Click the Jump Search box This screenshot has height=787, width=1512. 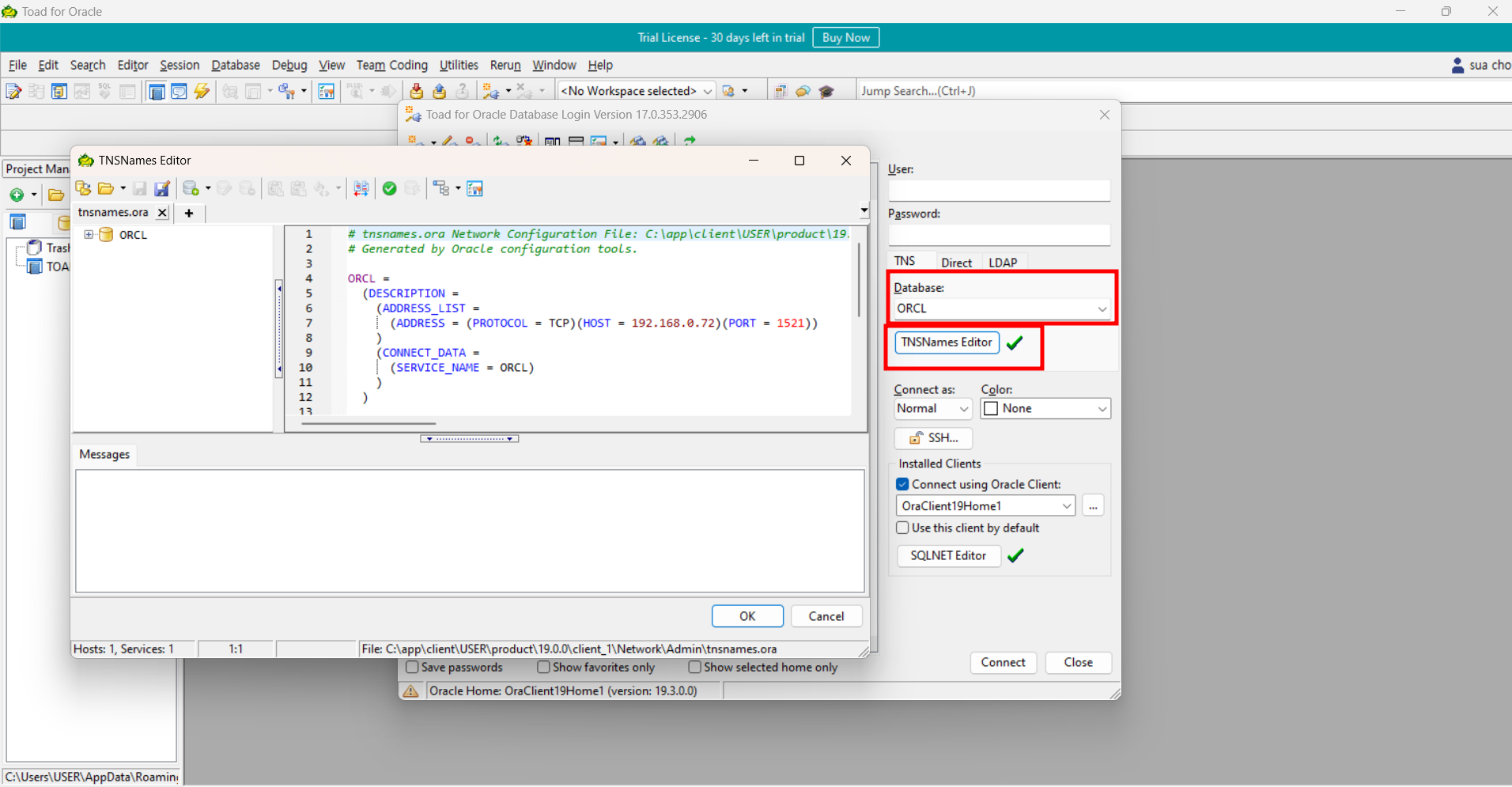click(1185, 91)
